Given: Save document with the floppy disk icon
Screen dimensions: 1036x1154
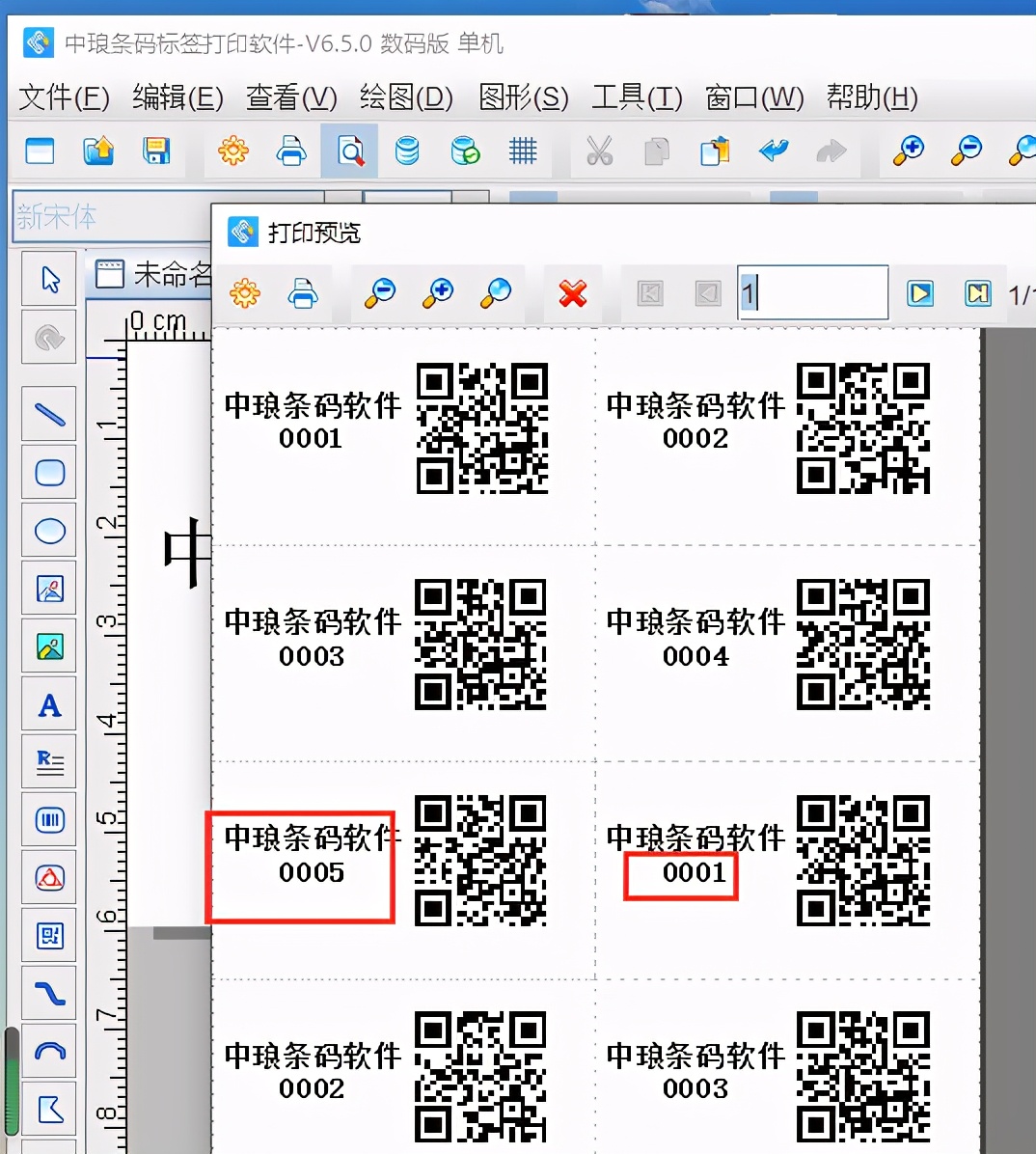Looking at the screenshot, I should point(156,151).
